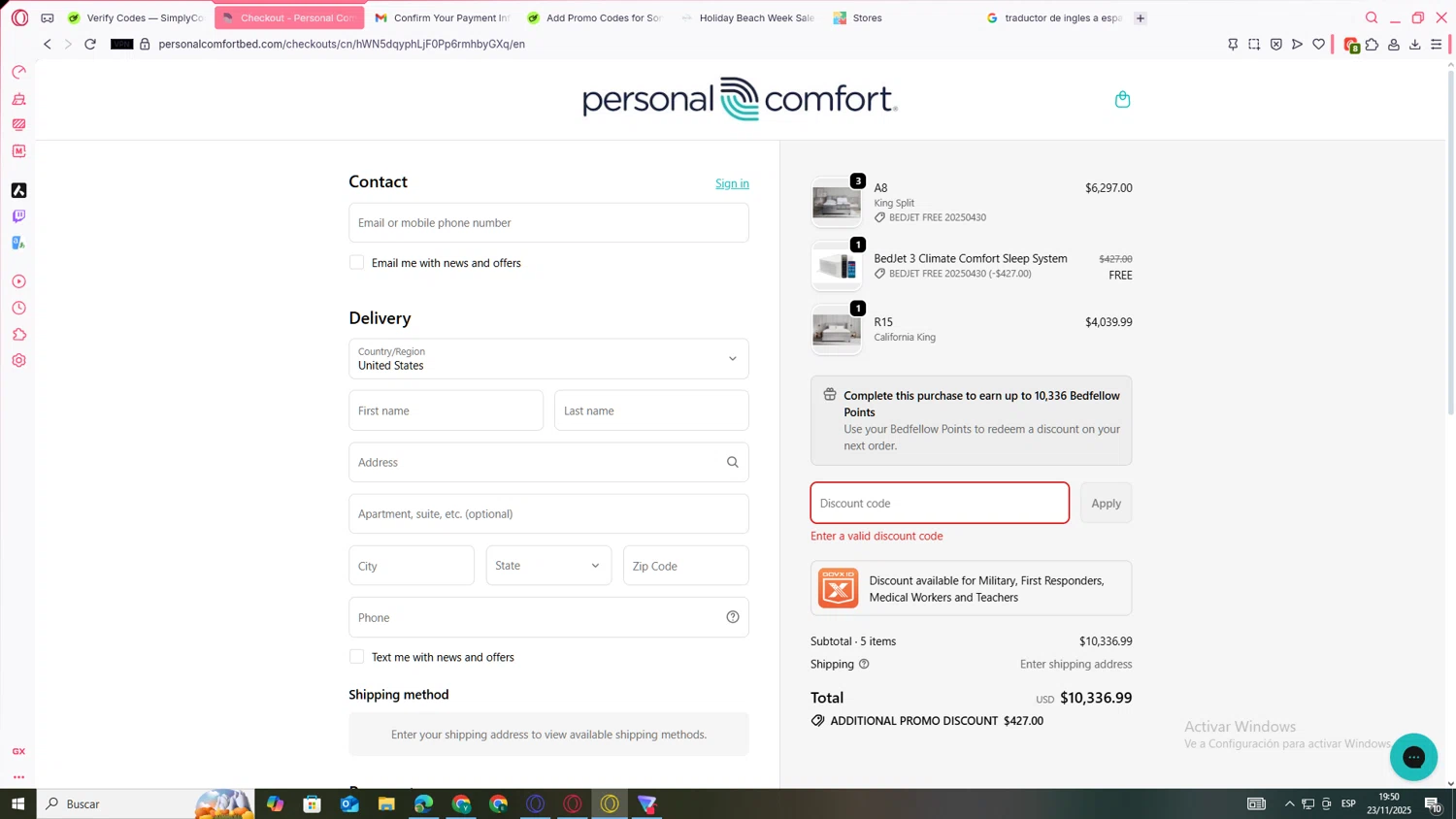
Task: Open the live chat bubble
Action: click(1413, 757)
